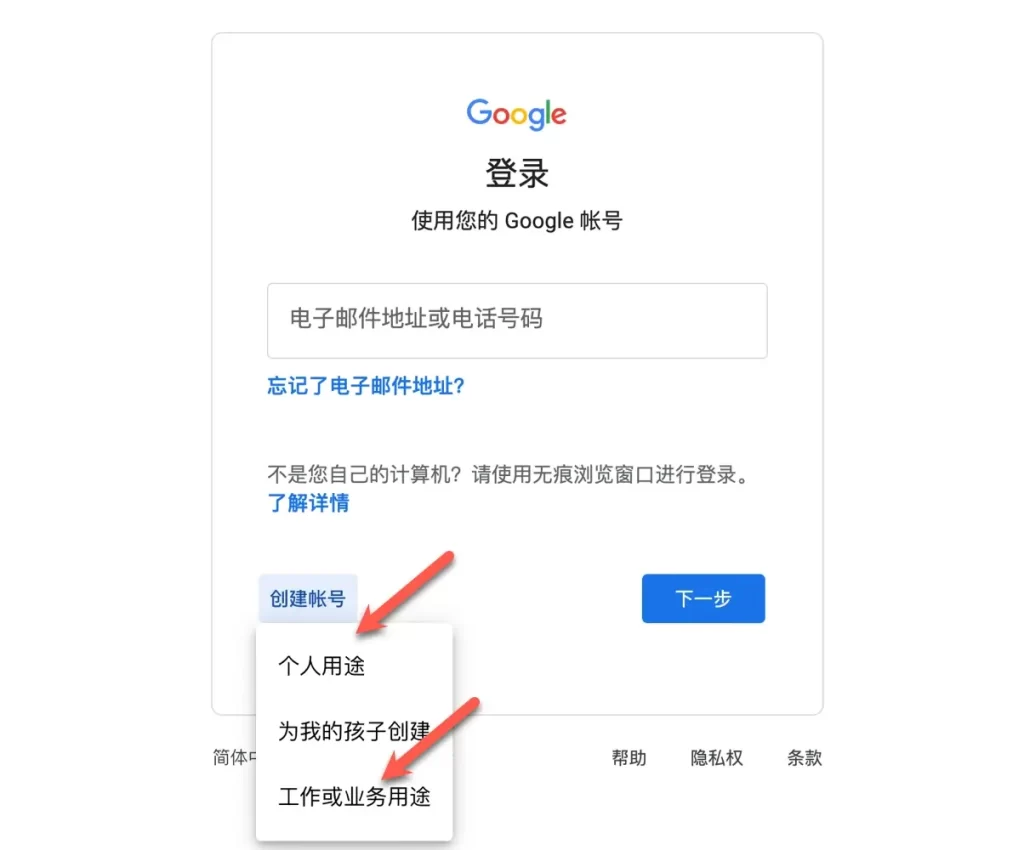Click the 请使用无痕浏览窗口进行登录 sentence

604,474
